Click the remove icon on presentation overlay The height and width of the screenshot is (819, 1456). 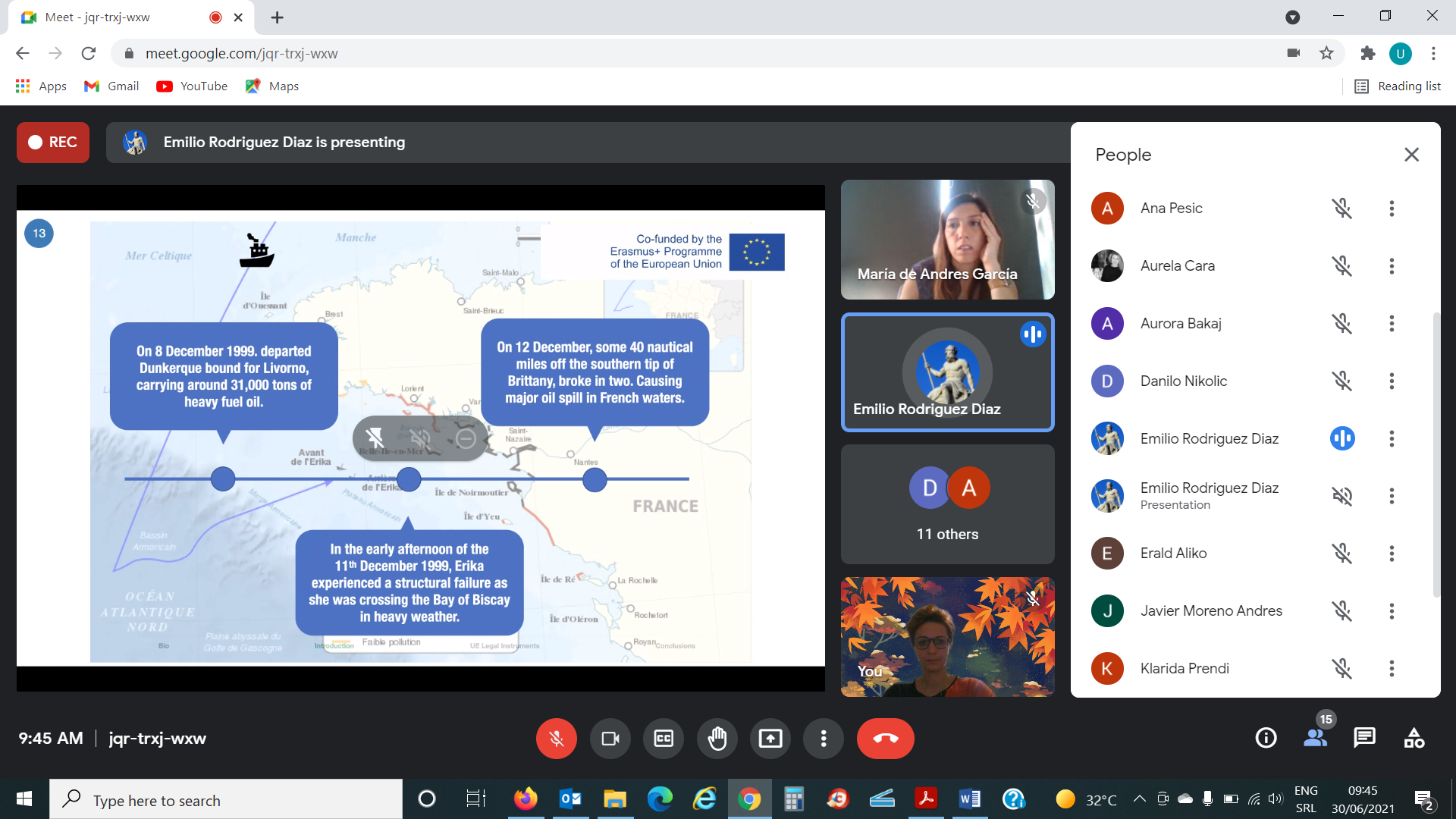click(466, 438)
